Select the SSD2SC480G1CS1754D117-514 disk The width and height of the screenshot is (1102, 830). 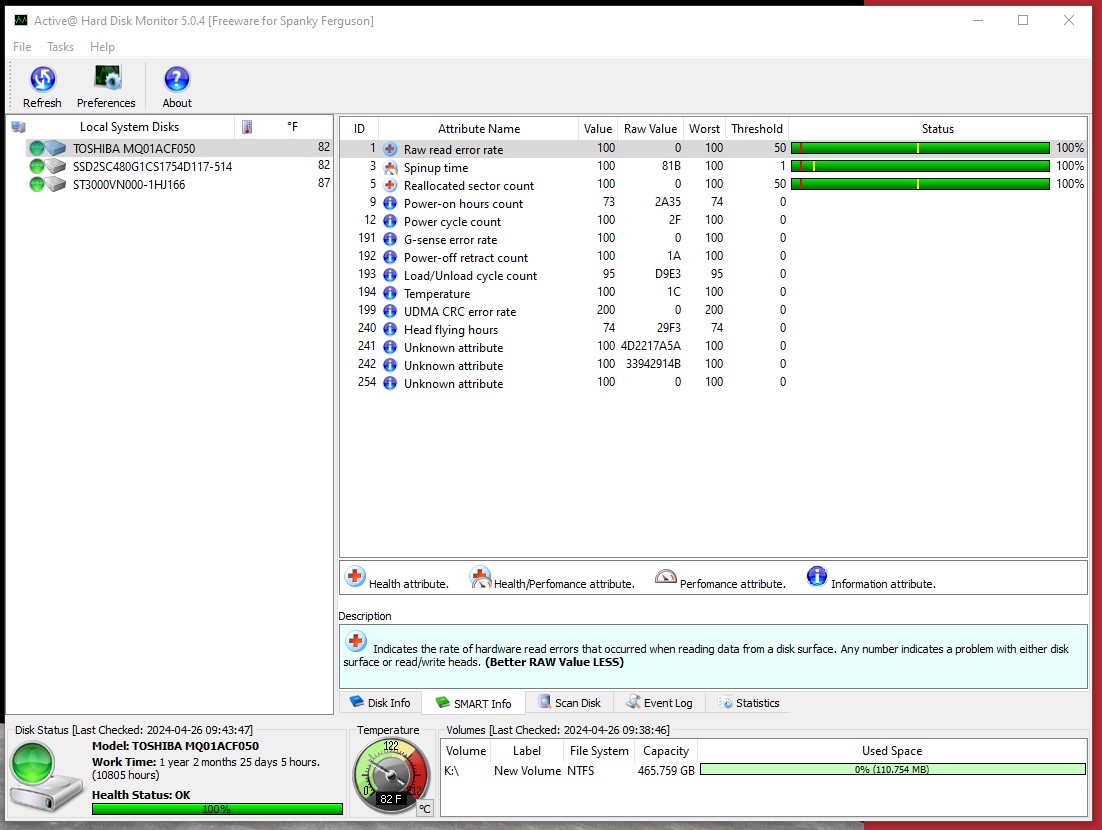152,167
